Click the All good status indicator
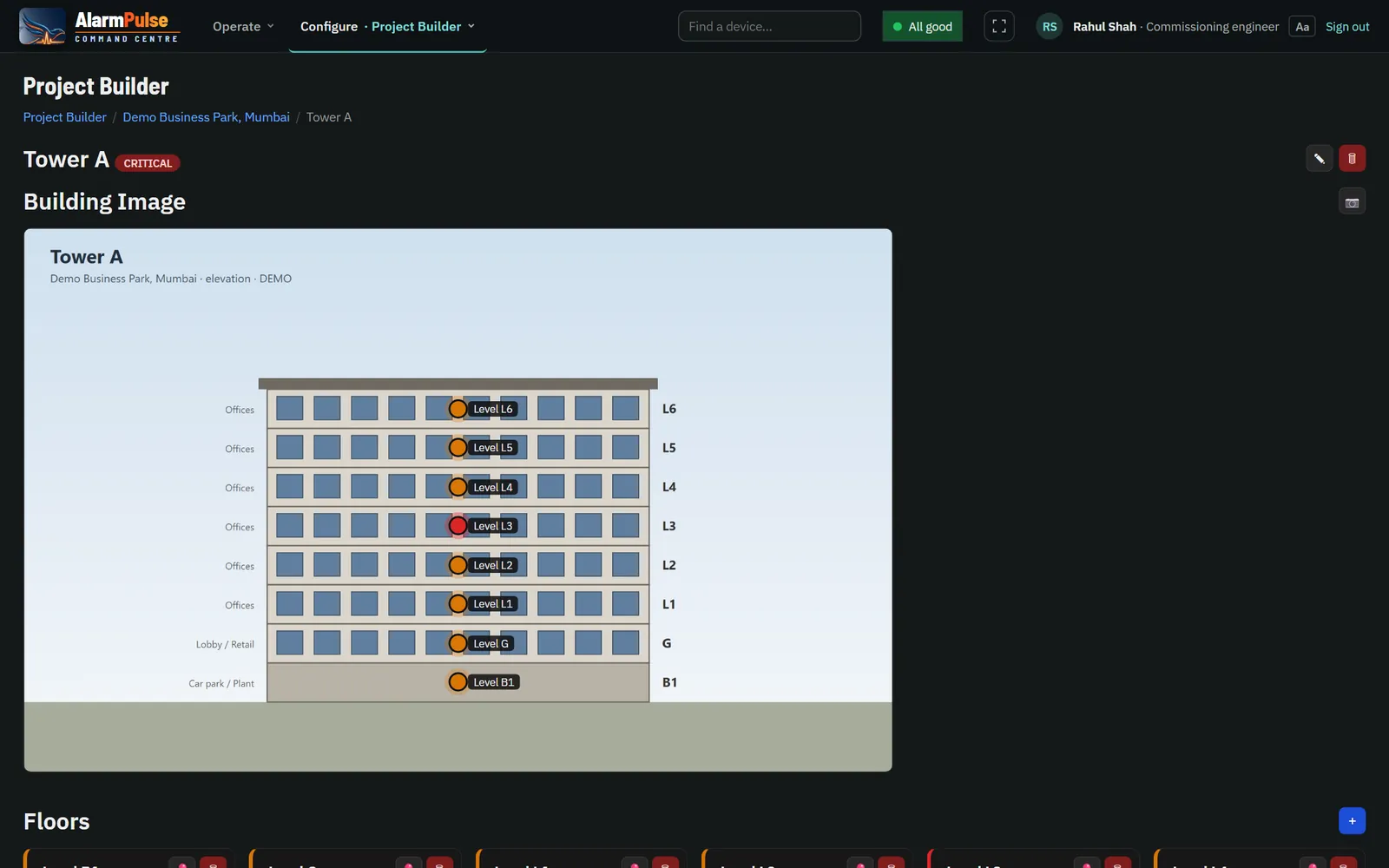Screen dimensions: 1389x868 (922, 26)
